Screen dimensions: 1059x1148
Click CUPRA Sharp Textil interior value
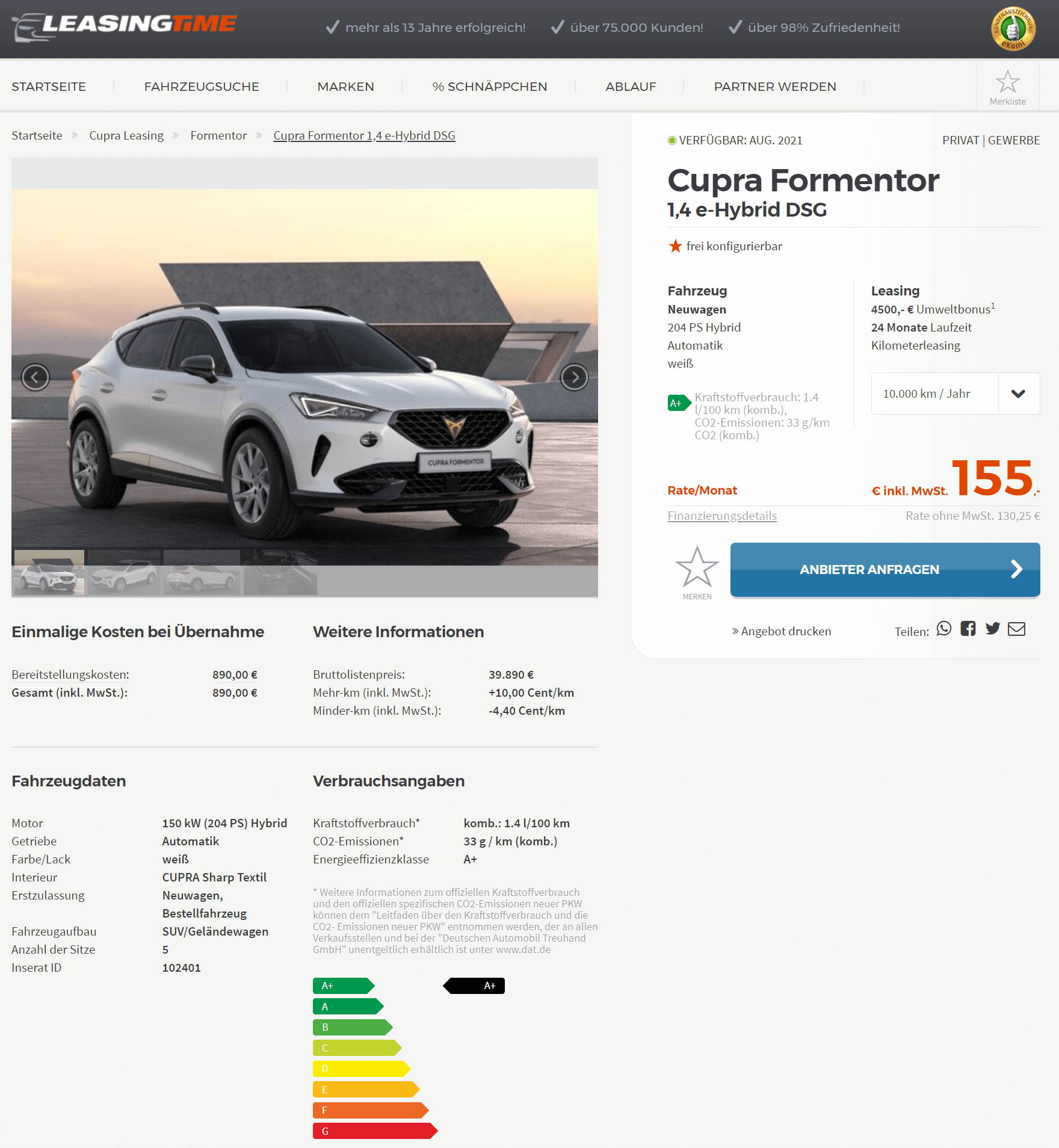click(x=214, y=877)
